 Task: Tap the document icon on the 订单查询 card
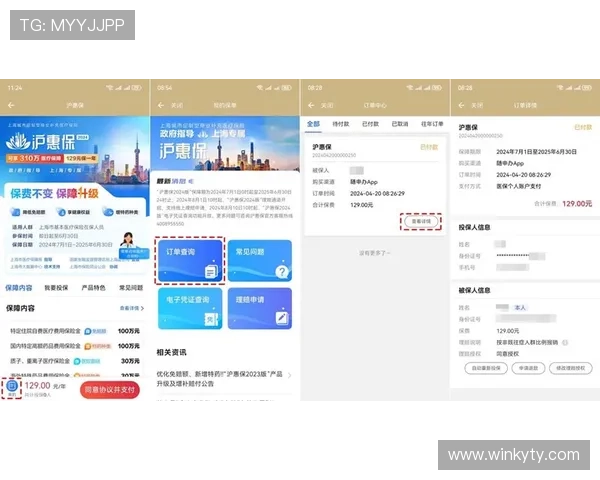tap(211, 271)
